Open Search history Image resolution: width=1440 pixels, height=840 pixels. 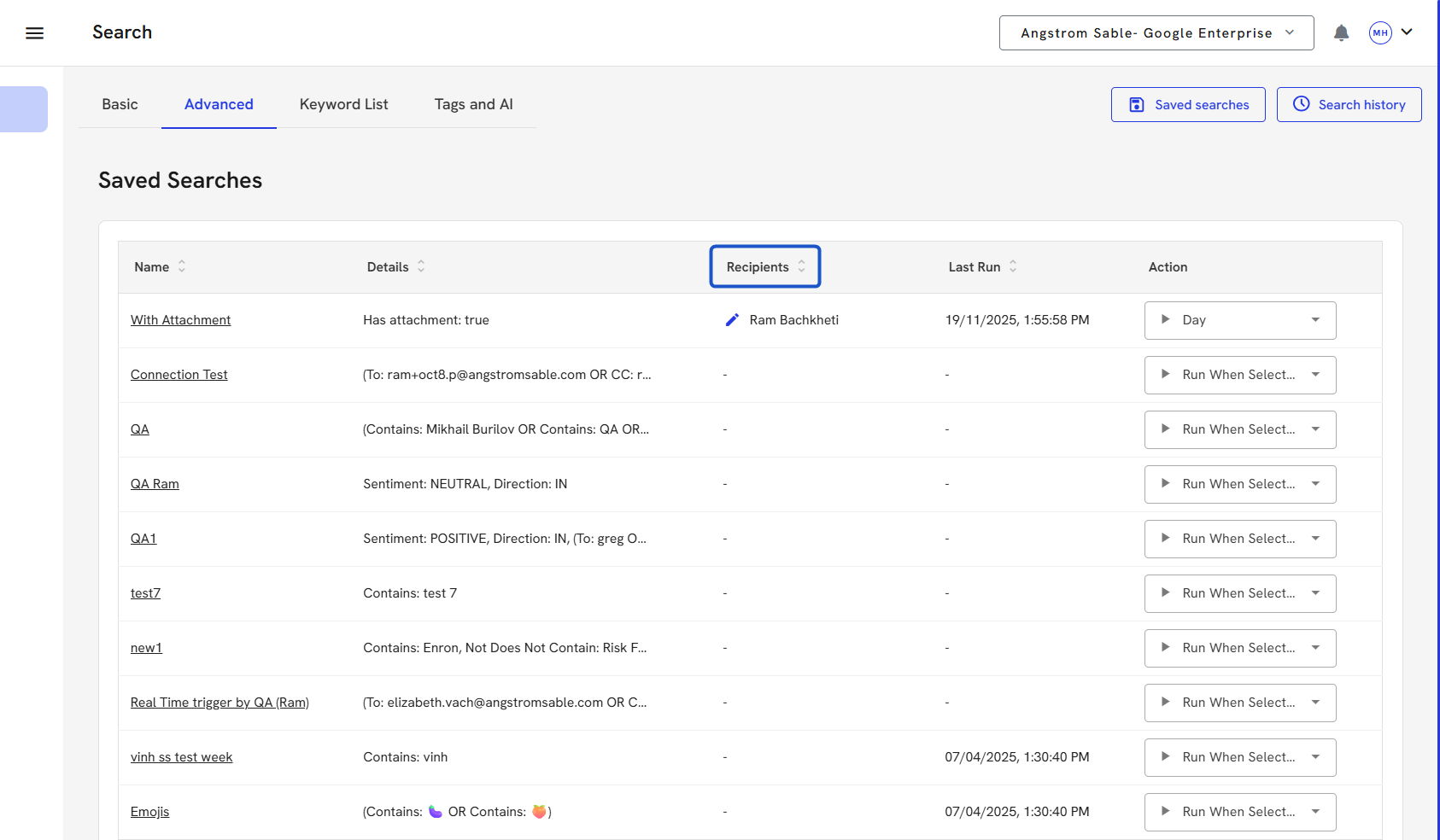point(1349,105)
